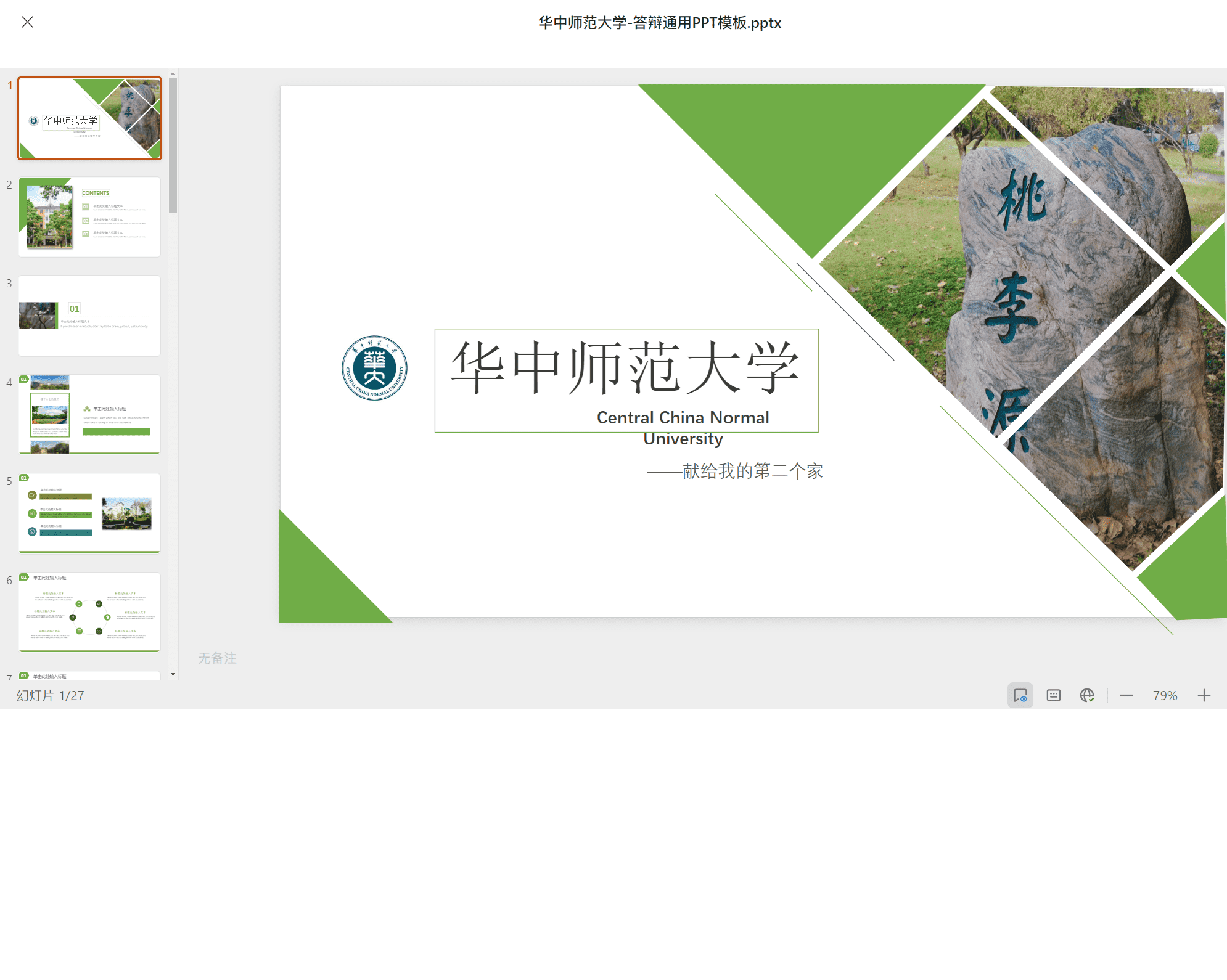Viewport: 1227px width, 980px height.
Task: Click the thumbnail panel scroll down arrow
Action: point(173,674)
